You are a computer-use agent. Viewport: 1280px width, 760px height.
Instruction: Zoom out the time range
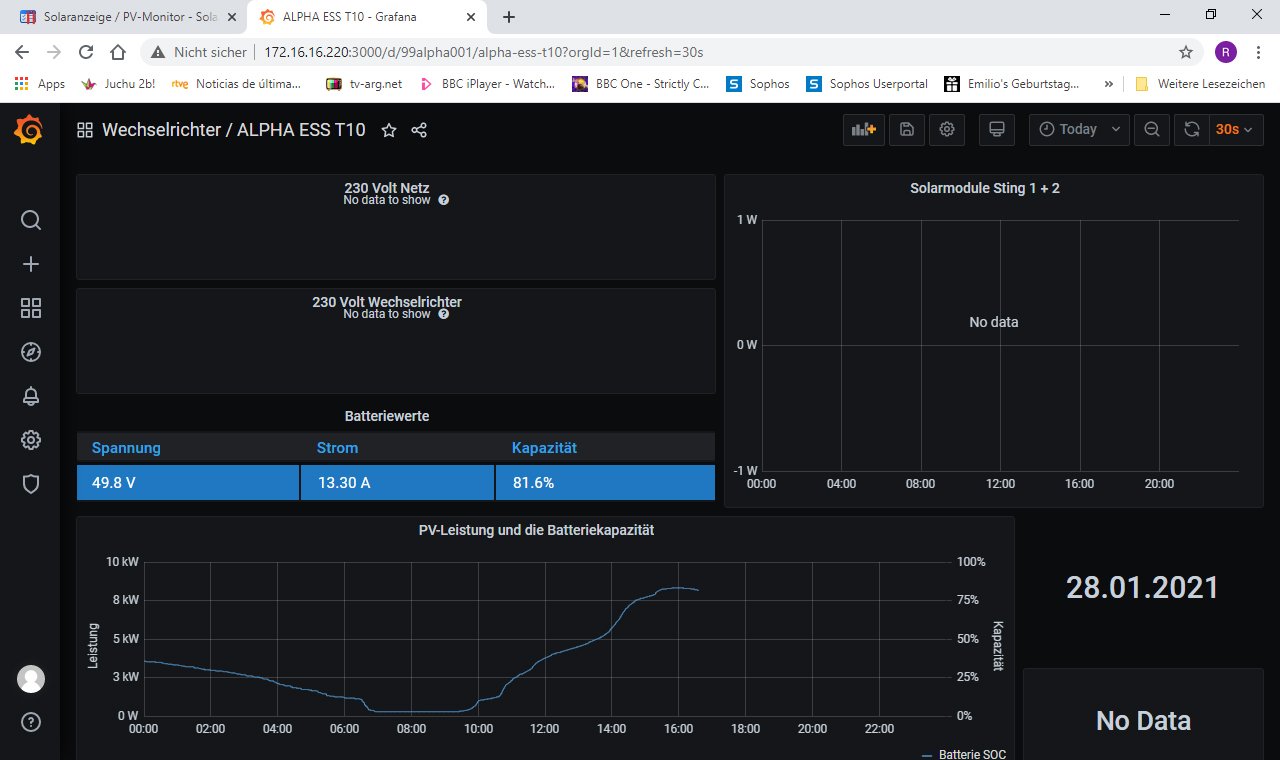pos(1152,129)
